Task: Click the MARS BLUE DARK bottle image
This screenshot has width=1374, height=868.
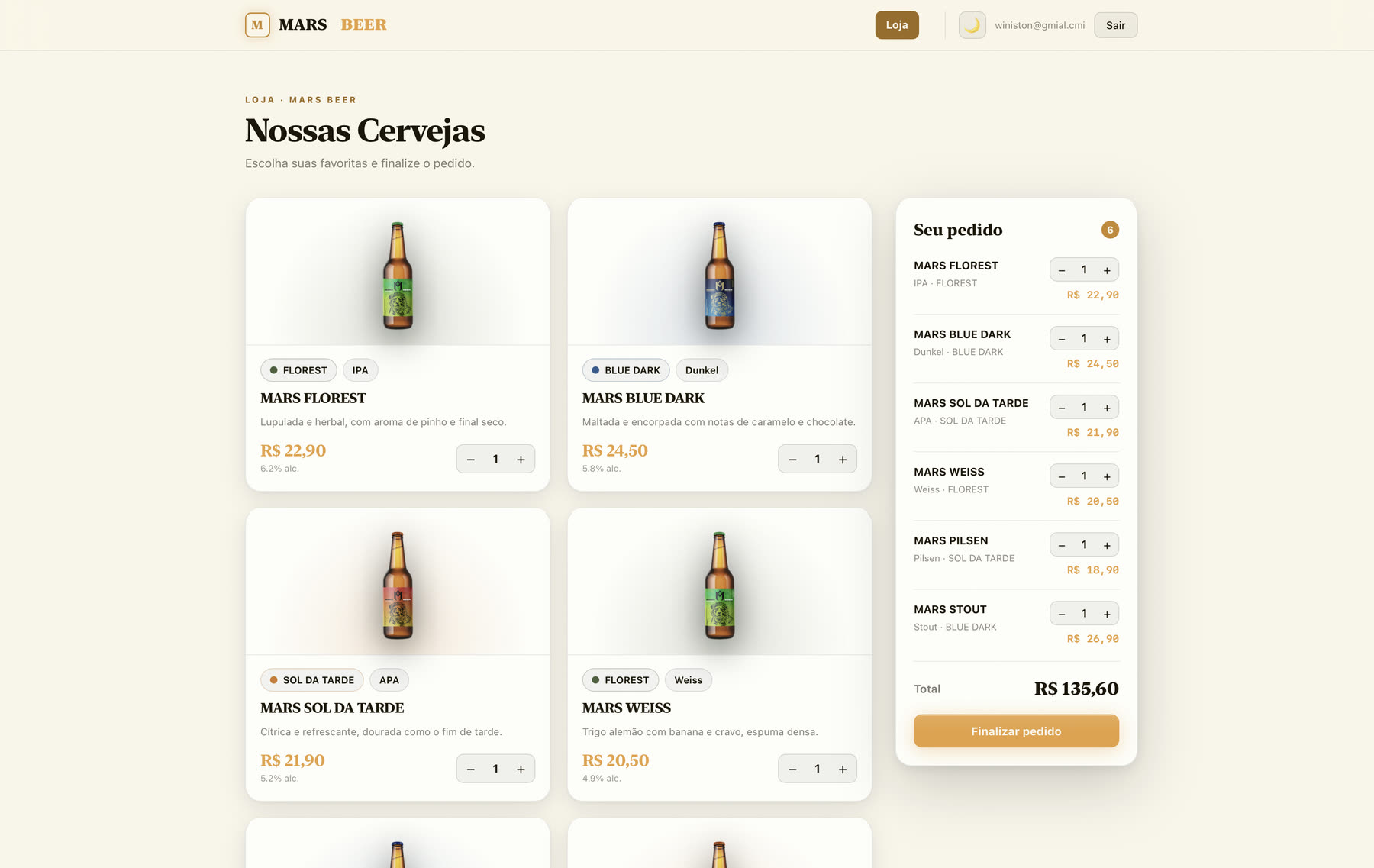Action: click(720, 276)
